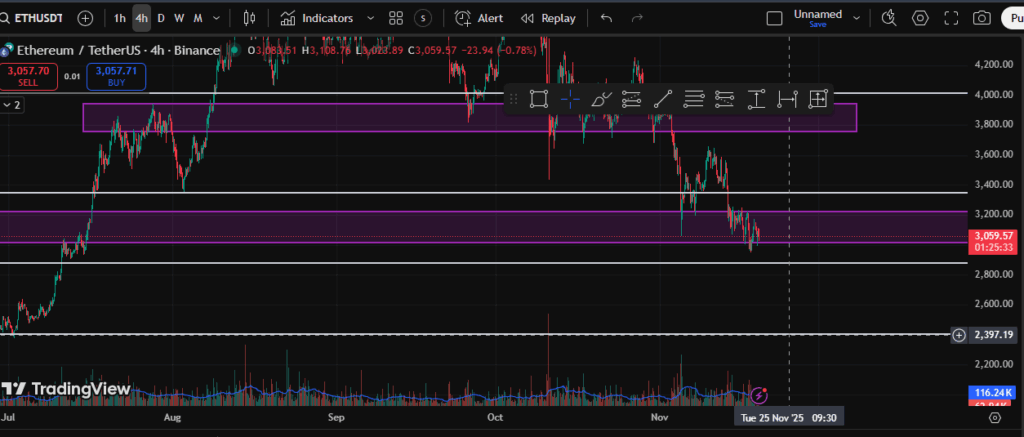Start bar Replay mode
Screen dimensions: 1024x437
[x=549, y=18]
